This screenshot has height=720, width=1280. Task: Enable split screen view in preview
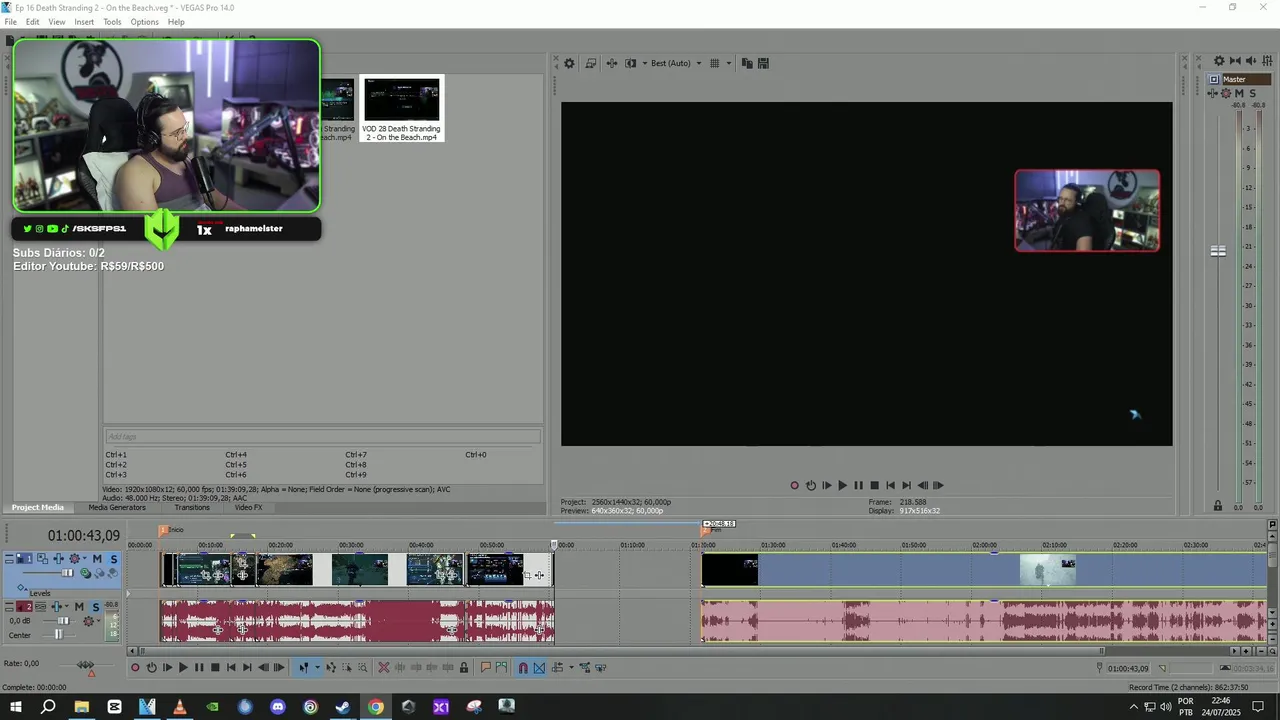pos(630,63)
